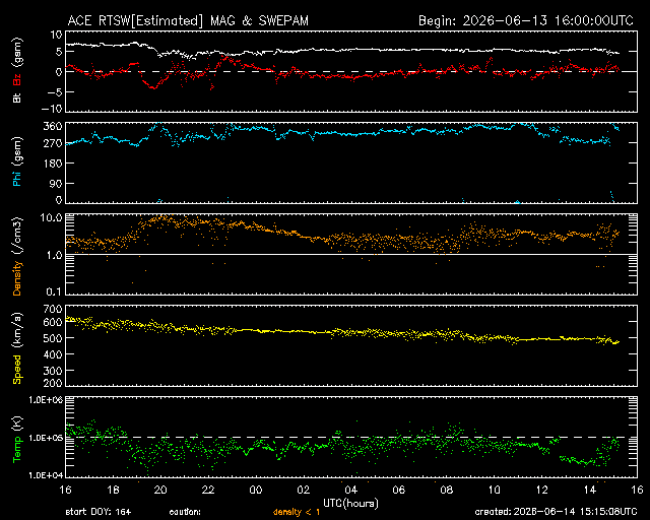This screenshot has width=650, height=520.
Task: Click the '06' hour tick label
Action: pyautogui.click(x=399, y=490)
